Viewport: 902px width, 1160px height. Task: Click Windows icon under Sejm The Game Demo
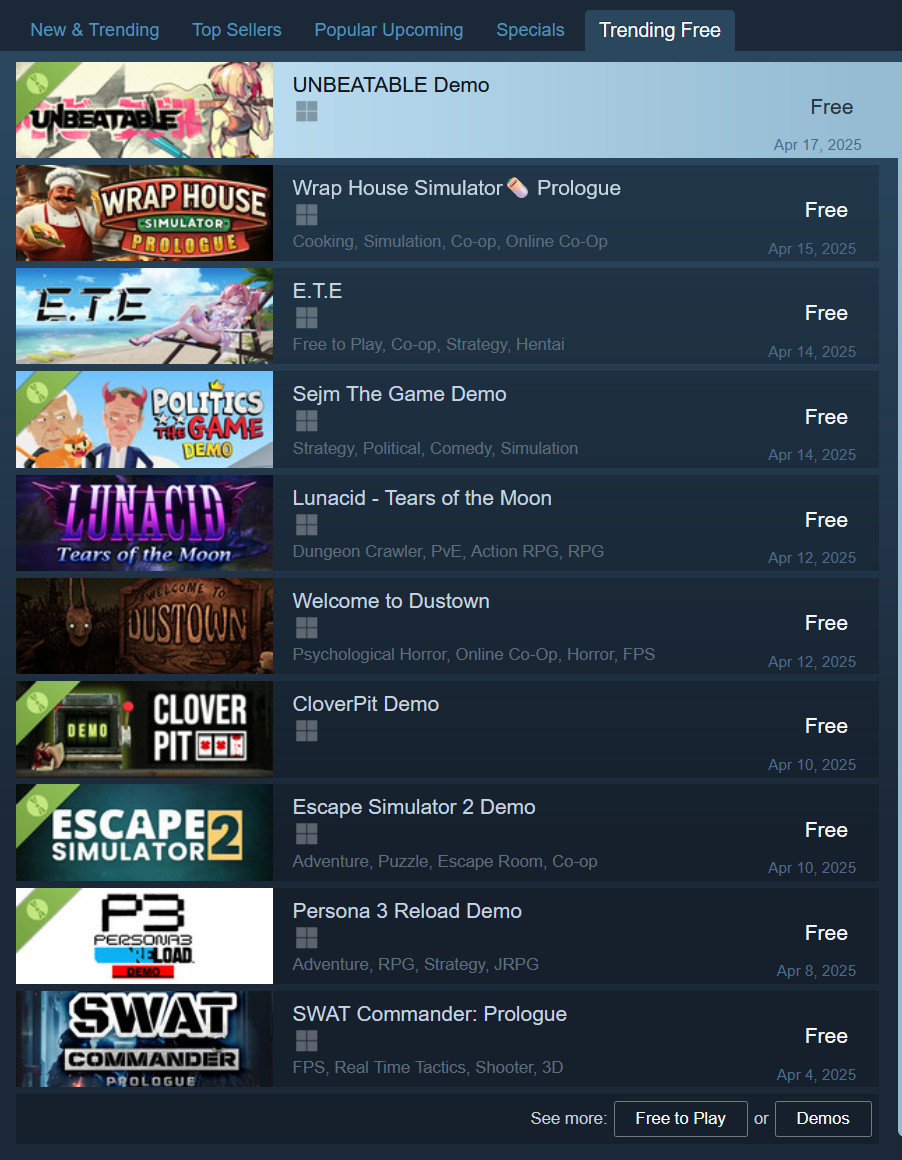pyautogui.click(x=306, y=421)
